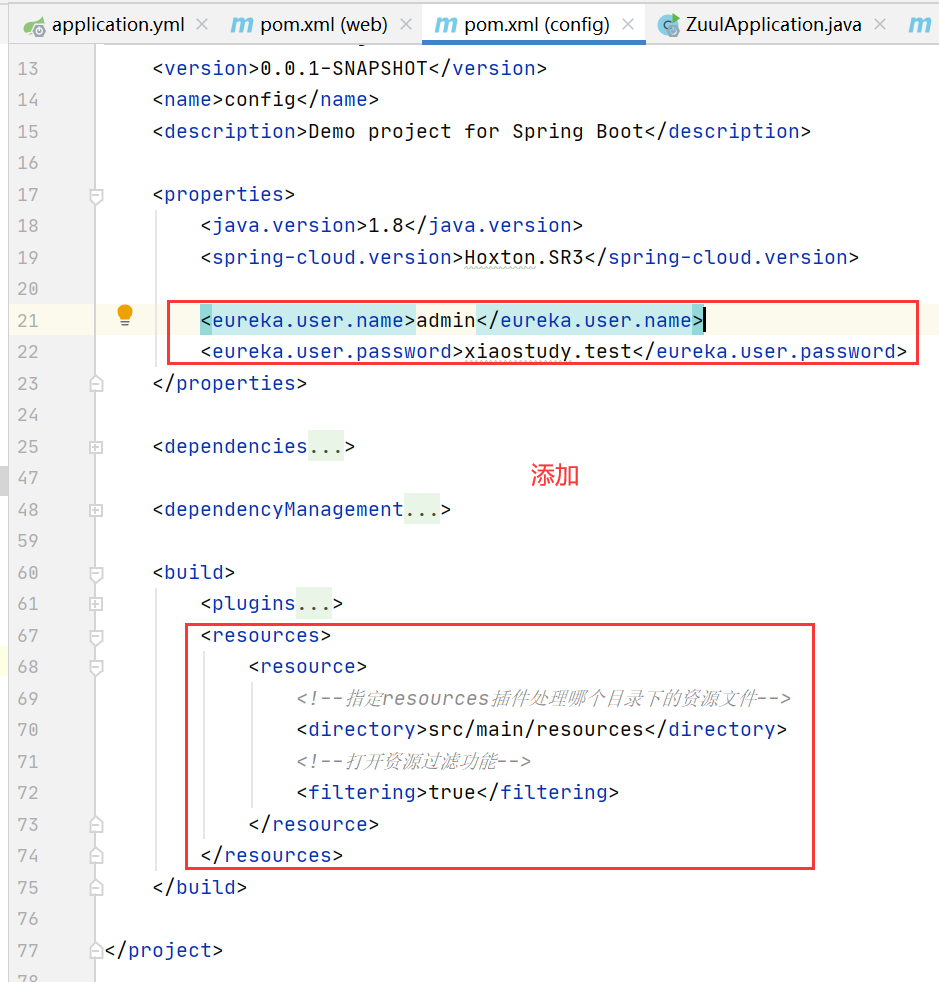Click the resources end fold marker on line 74
Screen dimensions: 939x982
pos(96,855)
